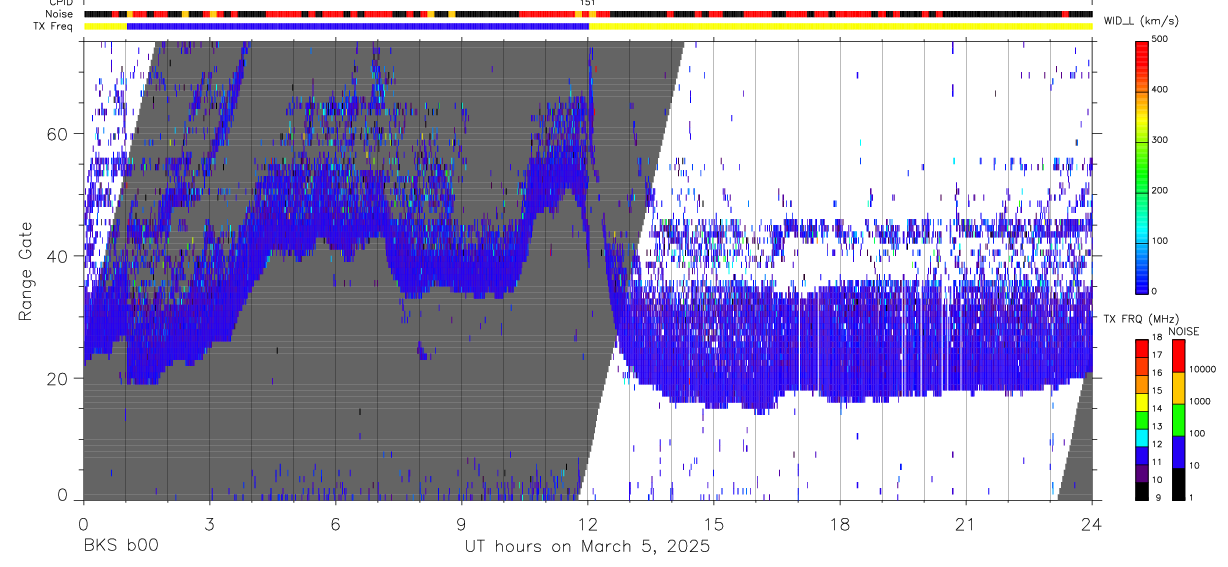
Task: Click the 24 hour tick on the UT axis
Action: click(x=1092, y=523)
